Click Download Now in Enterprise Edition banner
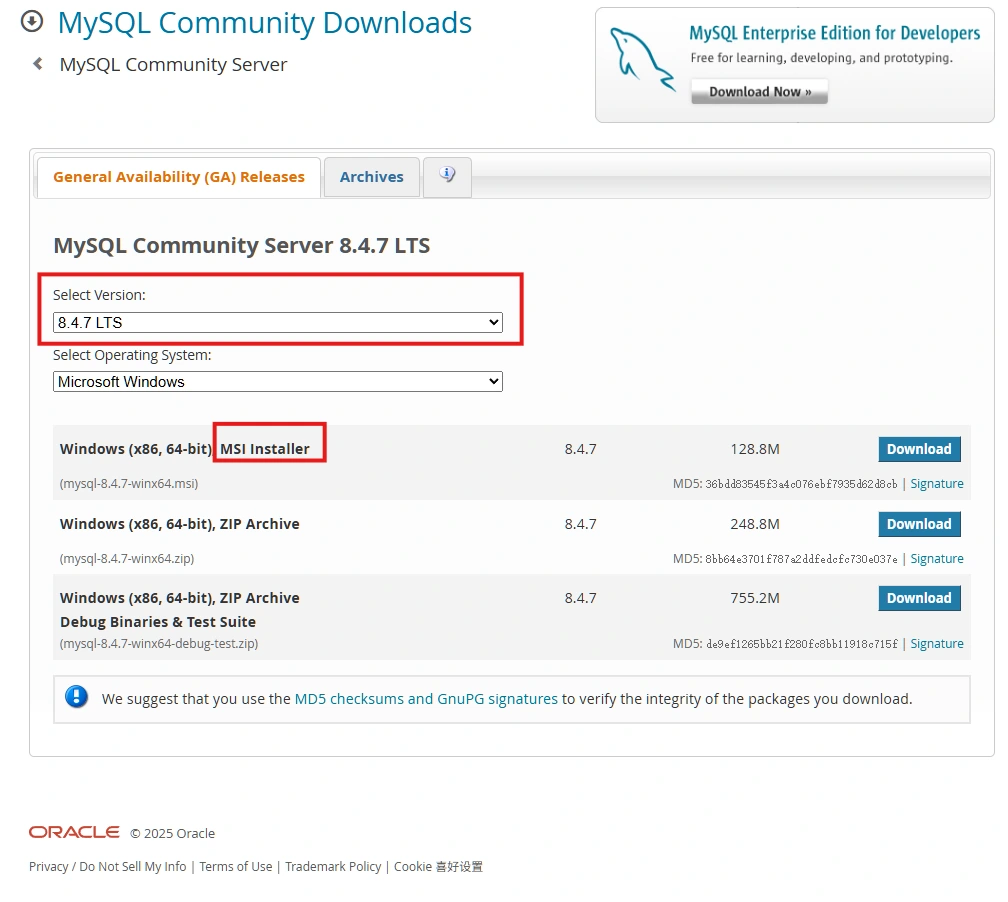Screen dimensions: 1008x902 pos(759,92)
